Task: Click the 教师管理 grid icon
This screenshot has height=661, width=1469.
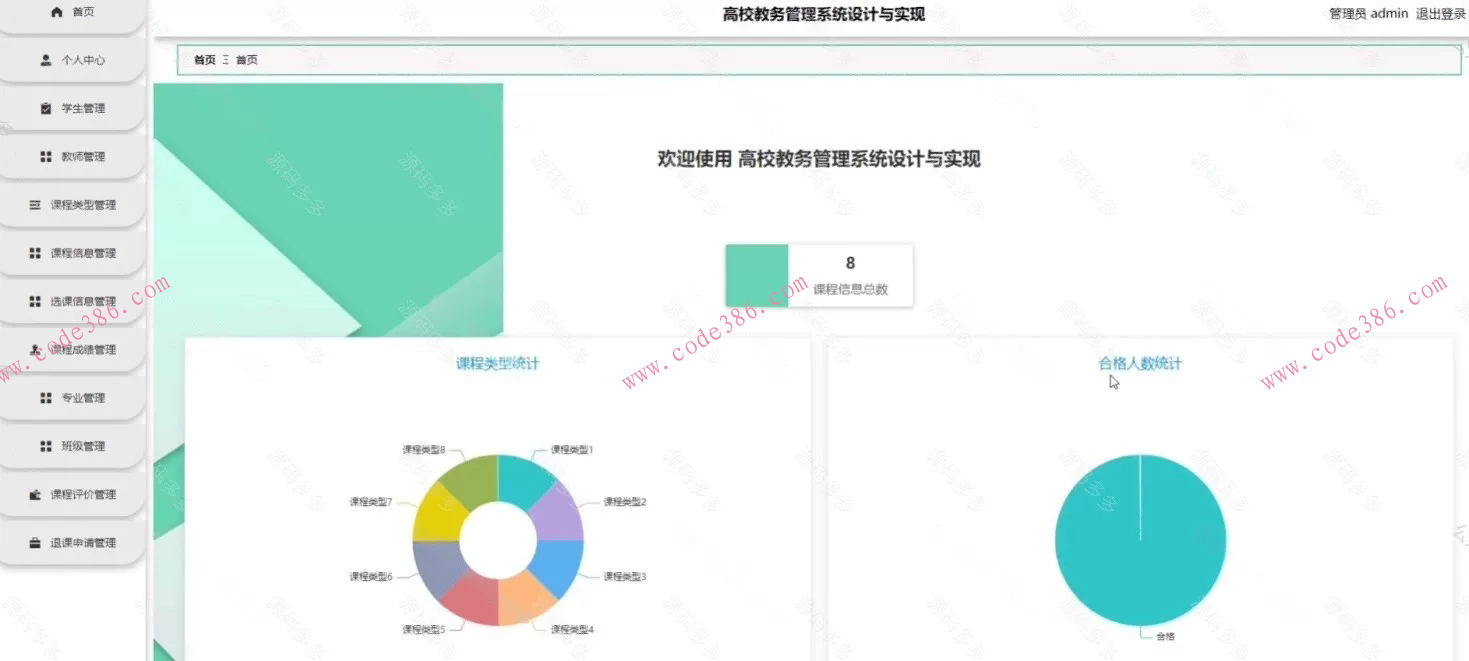Action: (x=45, y=156)
